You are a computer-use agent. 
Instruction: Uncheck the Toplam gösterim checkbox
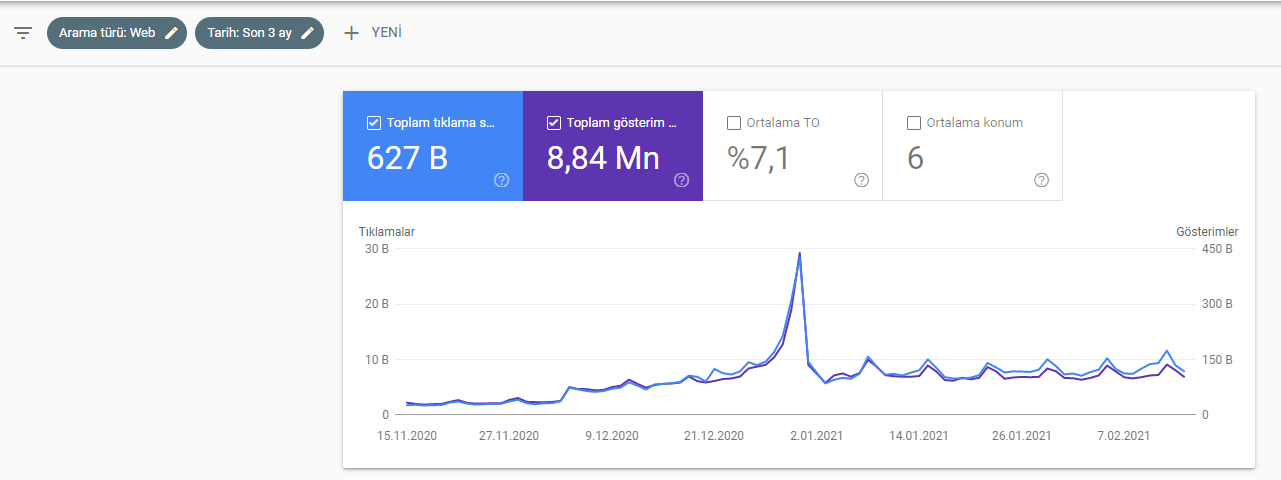click(554, 123)
